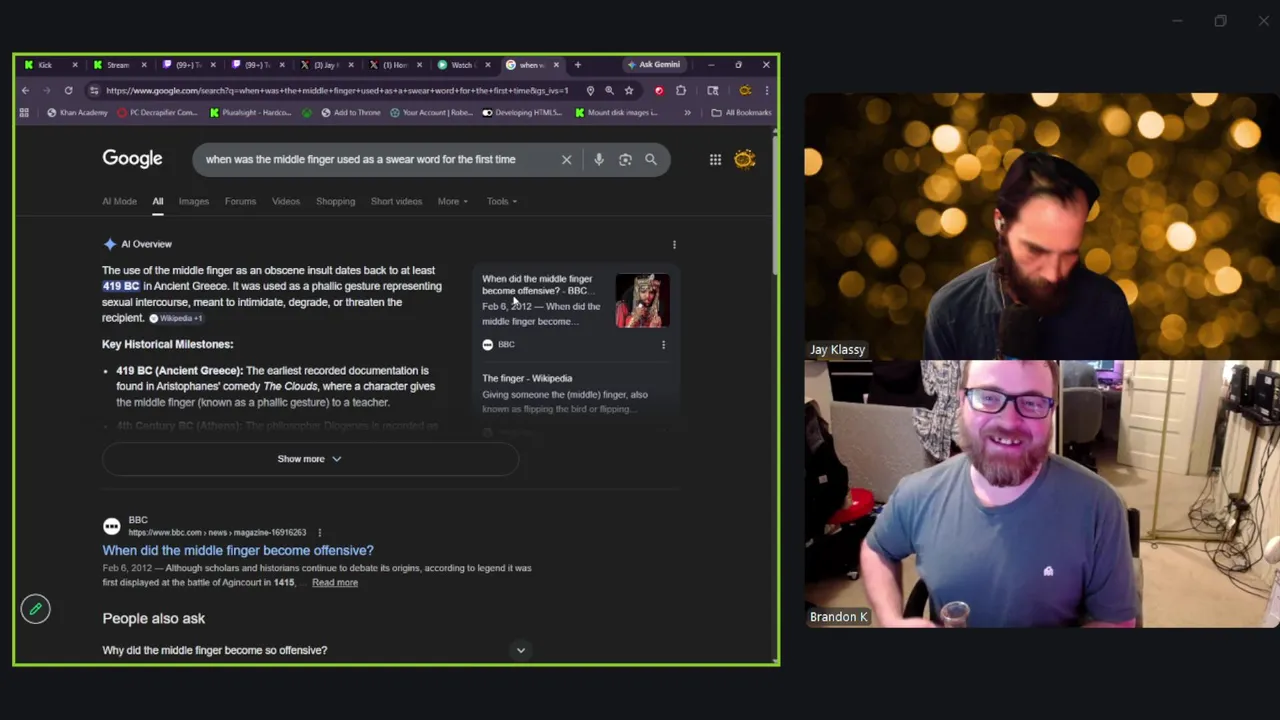Viewport: 1280px width, 720px height.
Task: Open the Khan Academy bookmark
Action: [x=77, y=113]
